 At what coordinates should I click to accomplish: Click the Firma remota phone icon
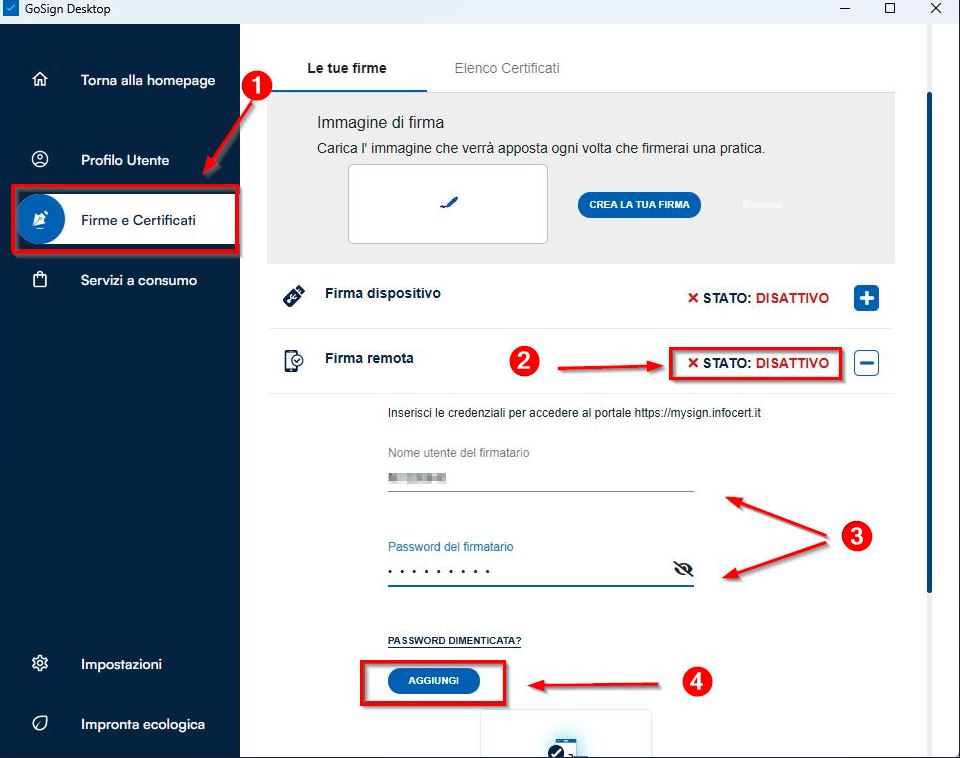tap(294, 361)
